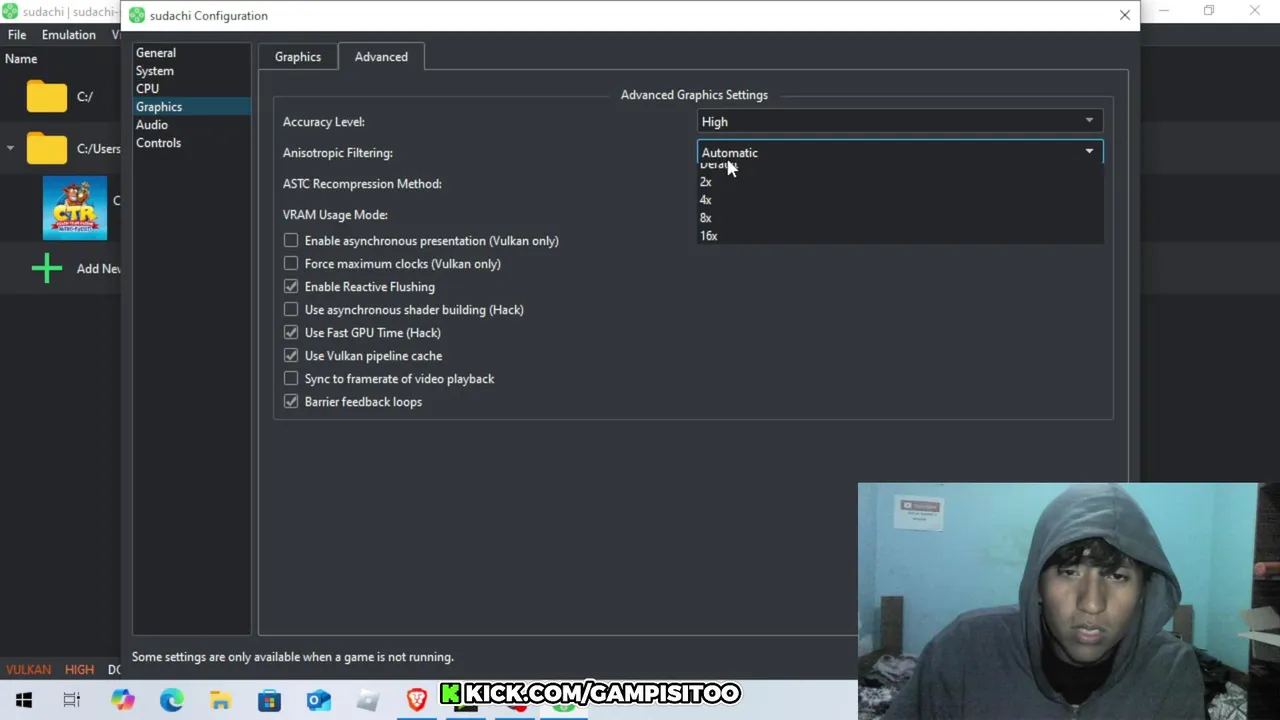
Task: Open File Explorer from the taskbar
Action: pyautogui.click(x=220, y=700)
